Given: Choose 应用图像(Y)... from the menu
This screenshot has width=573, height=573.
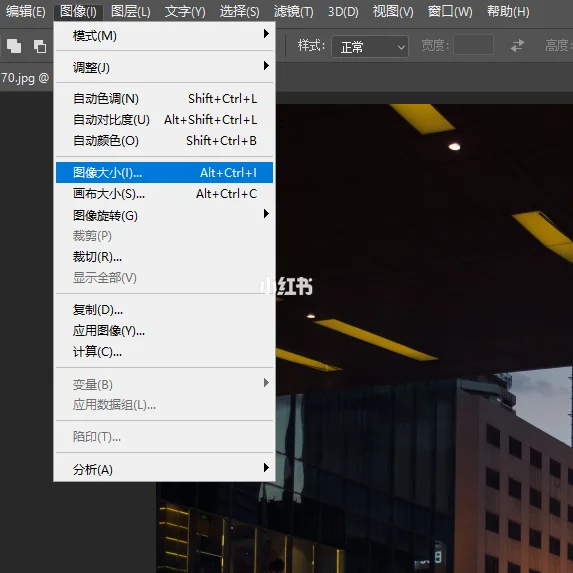Looking at the screenshot, I should pos(164,331).
